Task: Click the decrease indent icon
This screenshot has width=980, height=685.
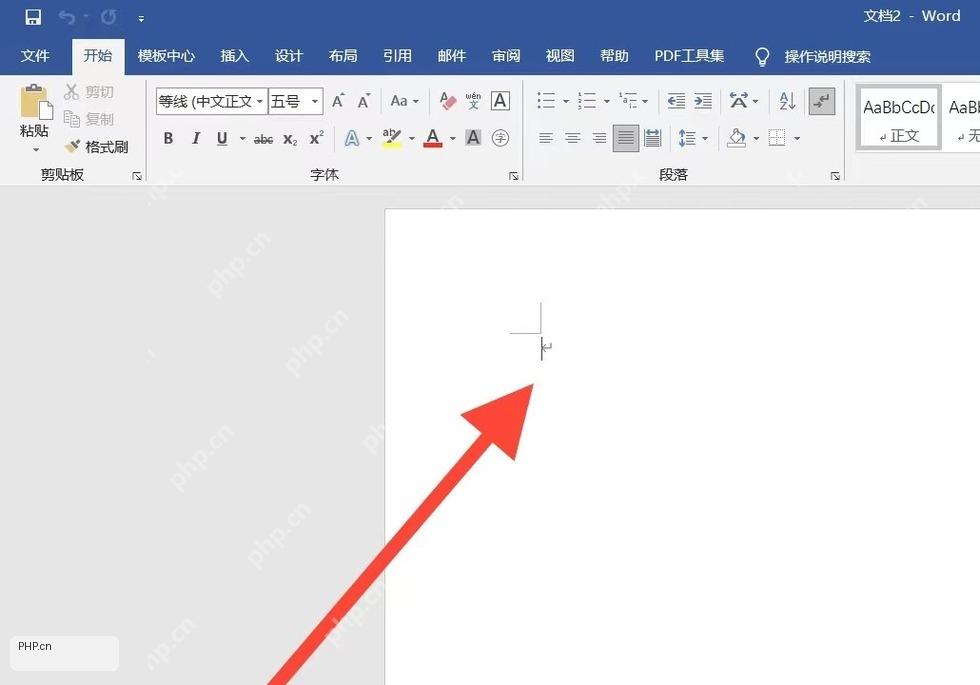Action: 676,101
